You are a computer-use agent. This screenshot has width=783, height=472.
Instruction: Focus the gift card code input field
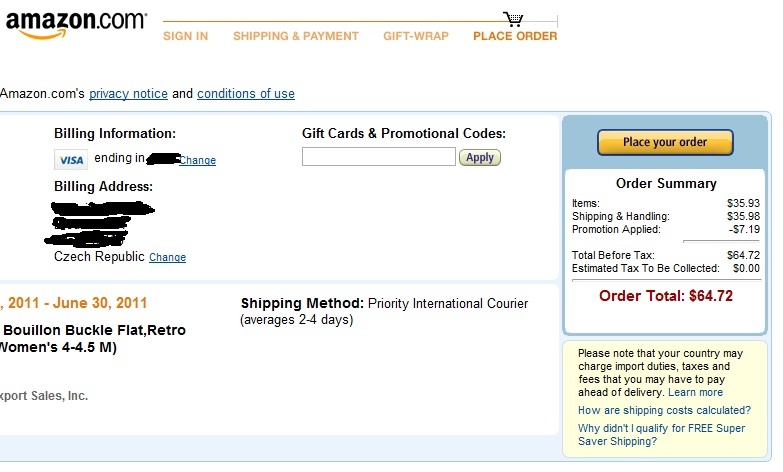(378, 157)
